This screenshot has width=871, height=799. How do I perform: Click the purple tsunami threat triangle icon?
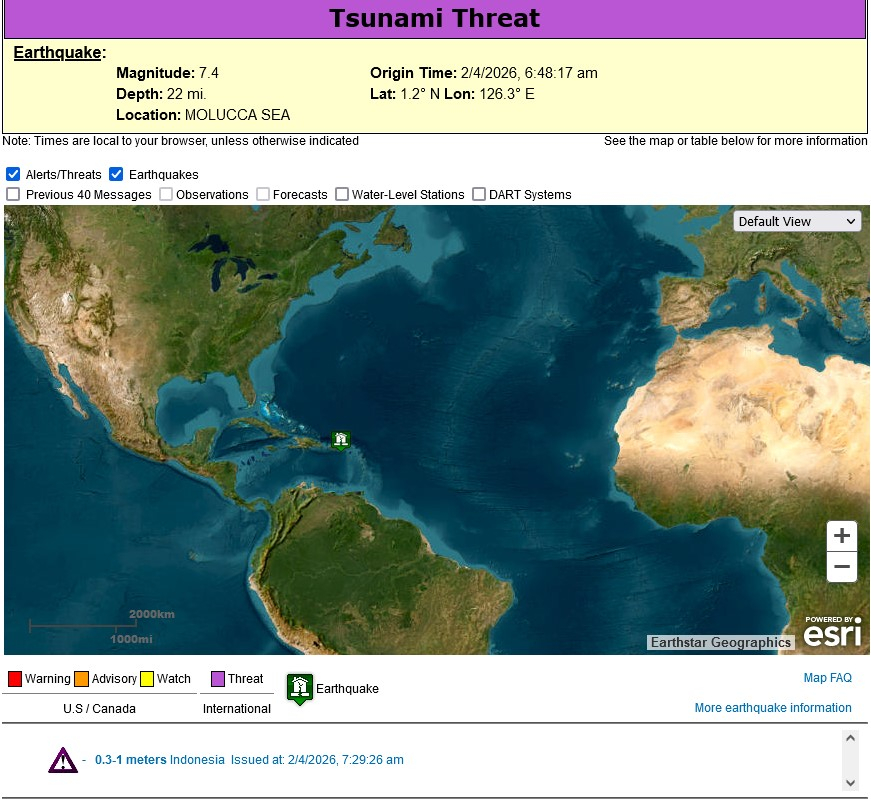tap(63, 760)
